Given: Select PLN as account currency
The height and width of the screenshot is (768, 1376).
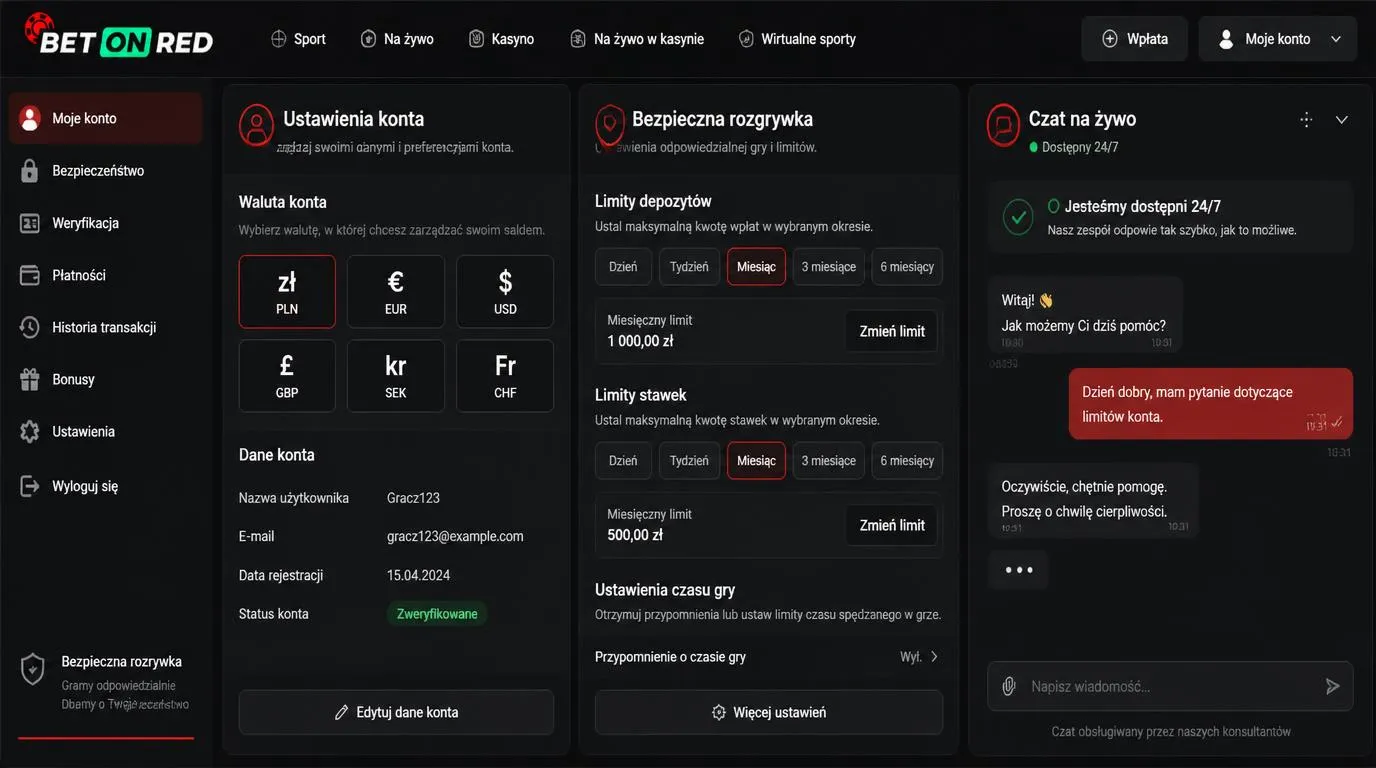Looking at the screenshot, I should coord(287,291).
